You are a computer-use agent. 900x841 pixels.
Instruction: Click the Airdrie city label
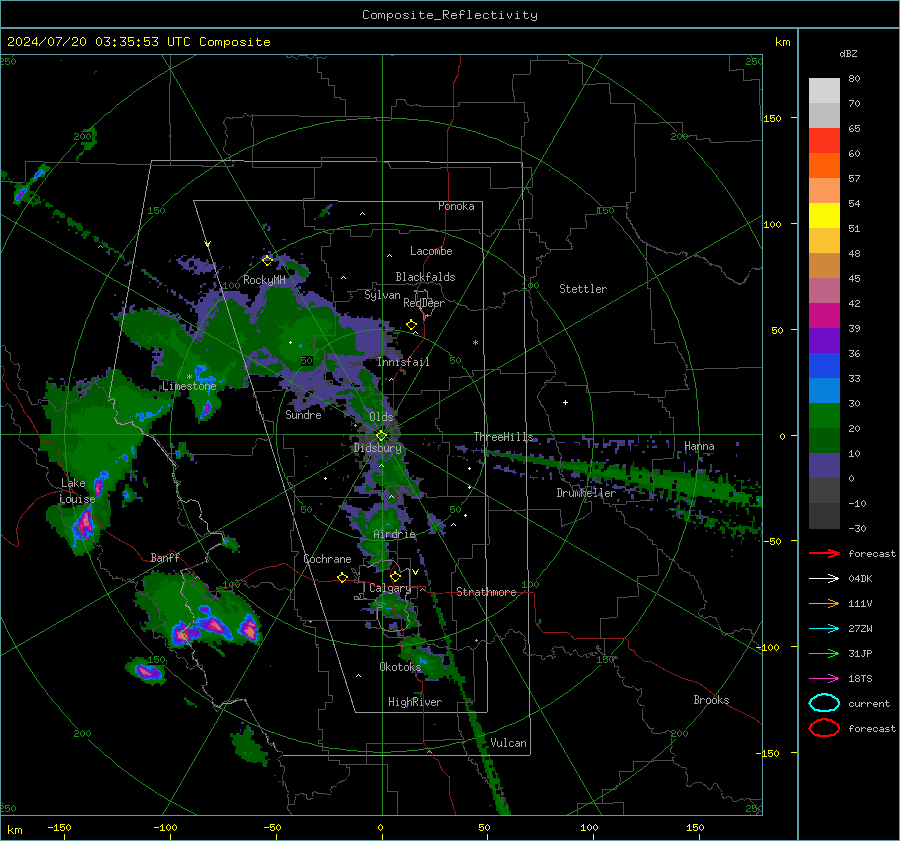click(x=394, y=534)
